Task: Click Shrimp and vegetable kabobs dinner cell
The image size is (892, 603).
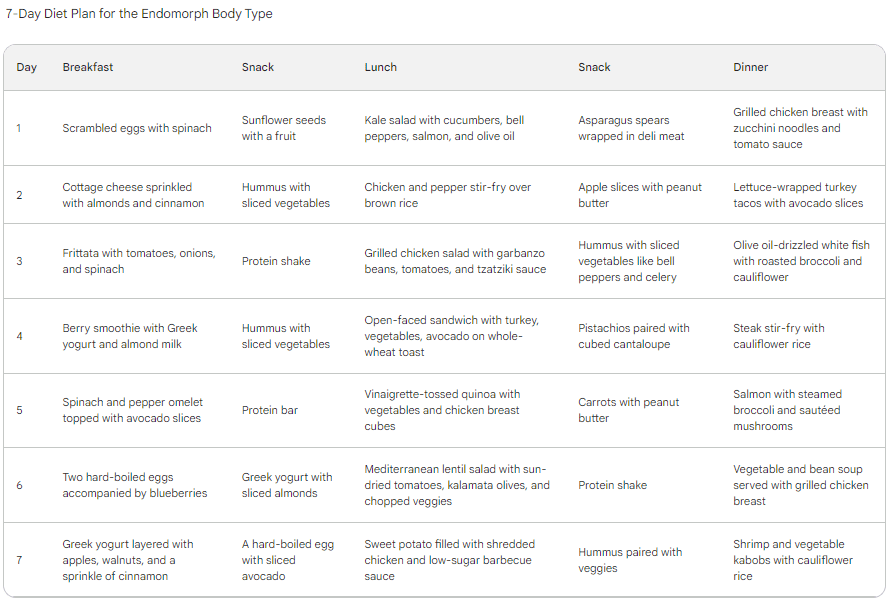Action: pyautogui.click(x=793, y=560)
